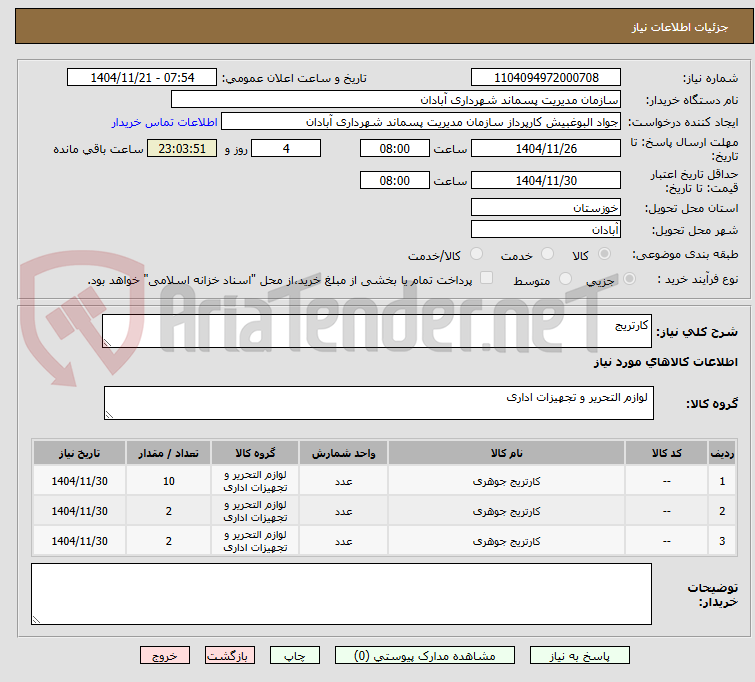Click the response deadline time 08:00 field
The height and width of the screenshot is (682, 755).
pos(395,148)
